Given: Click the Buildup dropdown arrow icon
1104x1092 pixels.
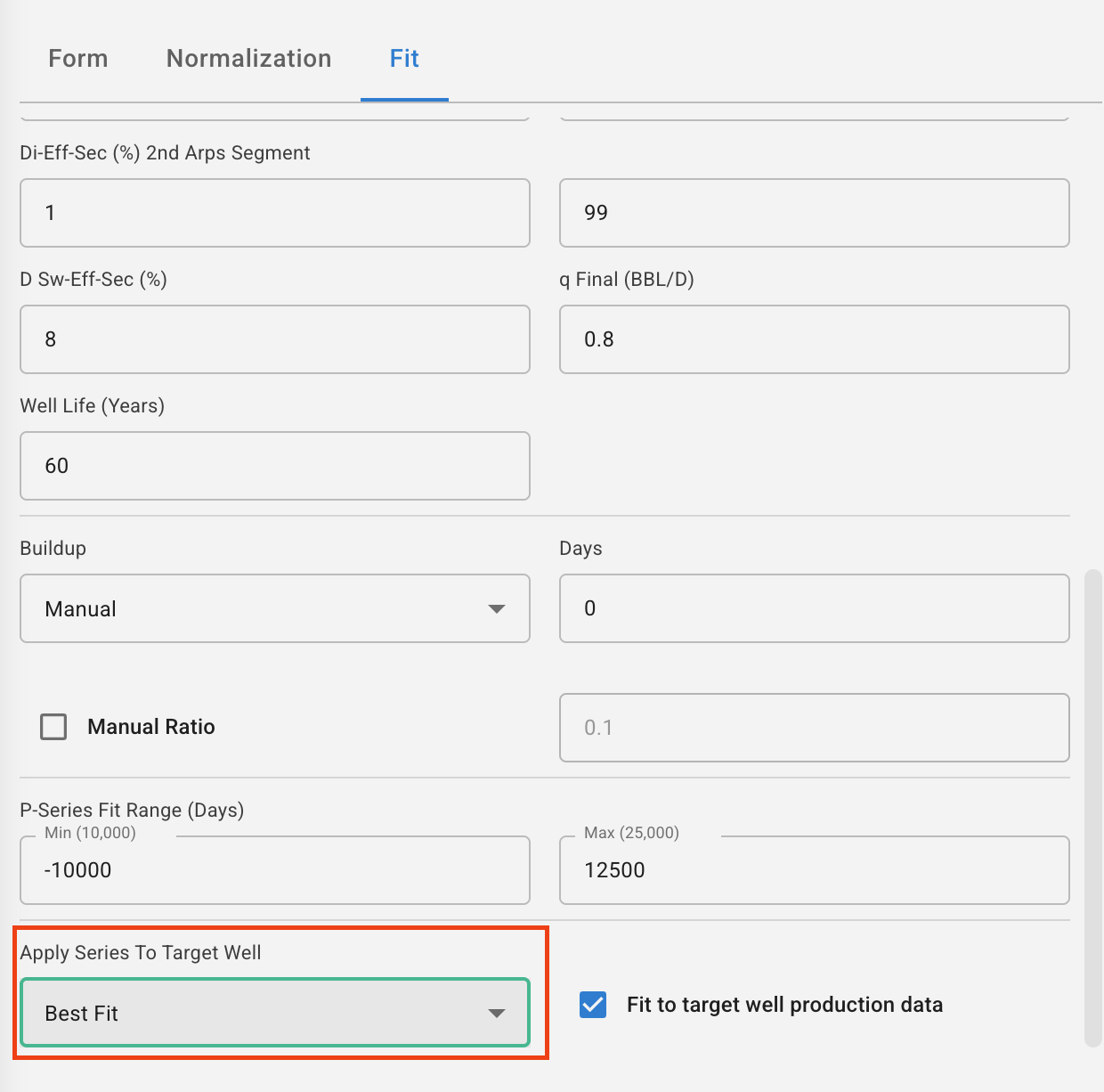Looking at the screenshot, I should click(x=497, y=609).
